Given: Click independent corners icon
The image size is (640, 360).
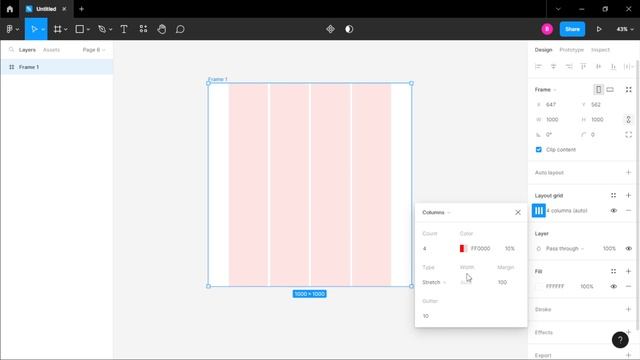Looking at the screenshot, I should [629, 135].
